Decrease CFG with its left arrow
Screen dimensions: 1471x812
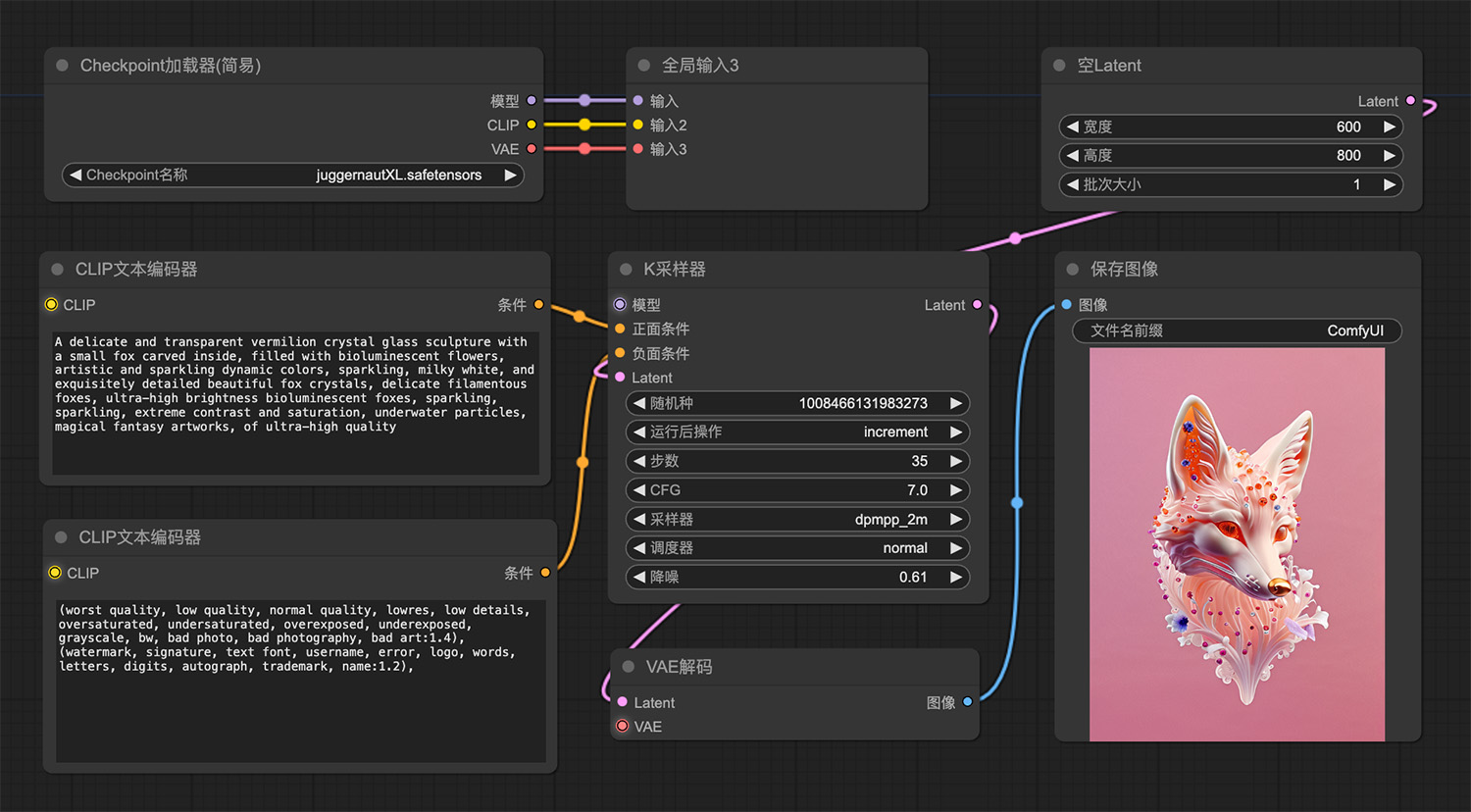(x=639, y=490)
